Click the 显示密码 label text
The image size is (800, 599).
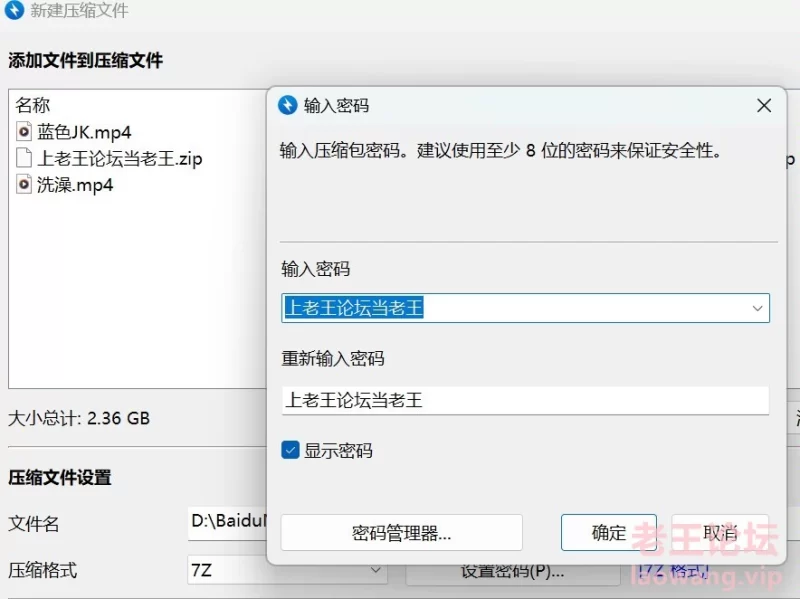pyautogui.click(x=338, y=451)
